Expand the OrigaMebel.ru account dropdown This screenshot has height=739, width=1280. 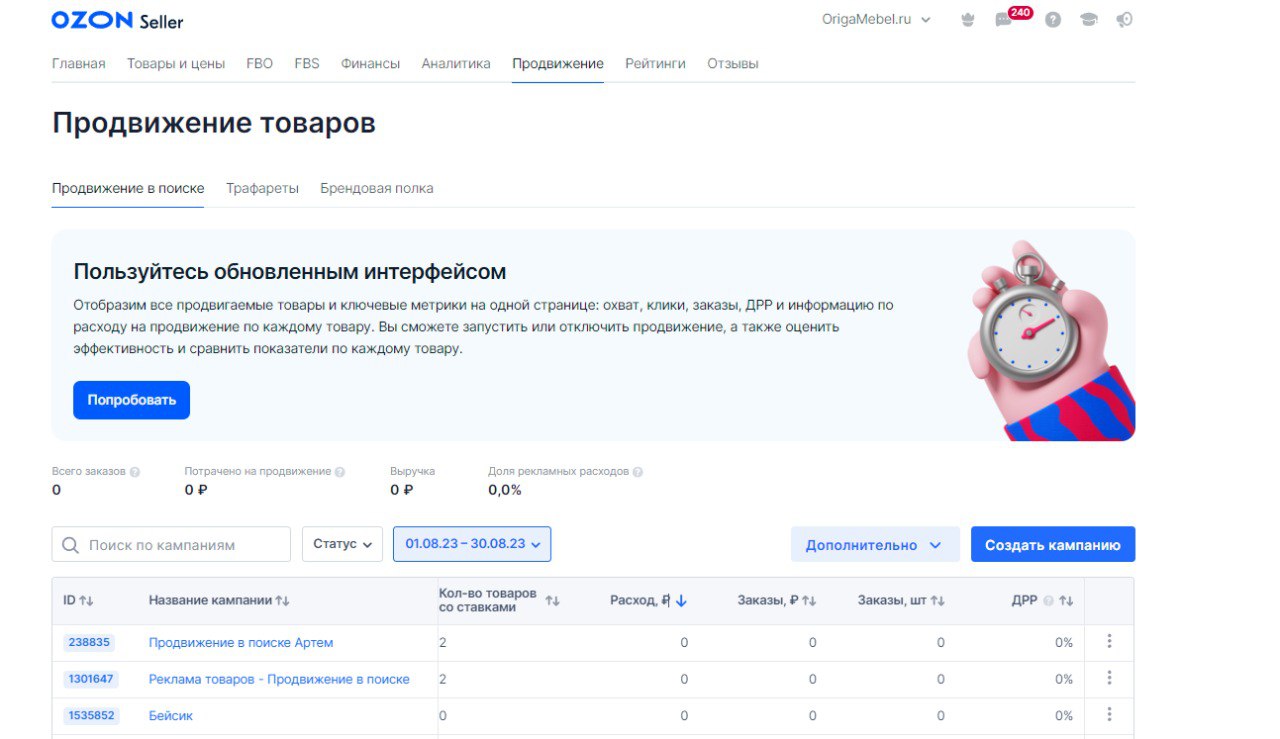(876, 19)
